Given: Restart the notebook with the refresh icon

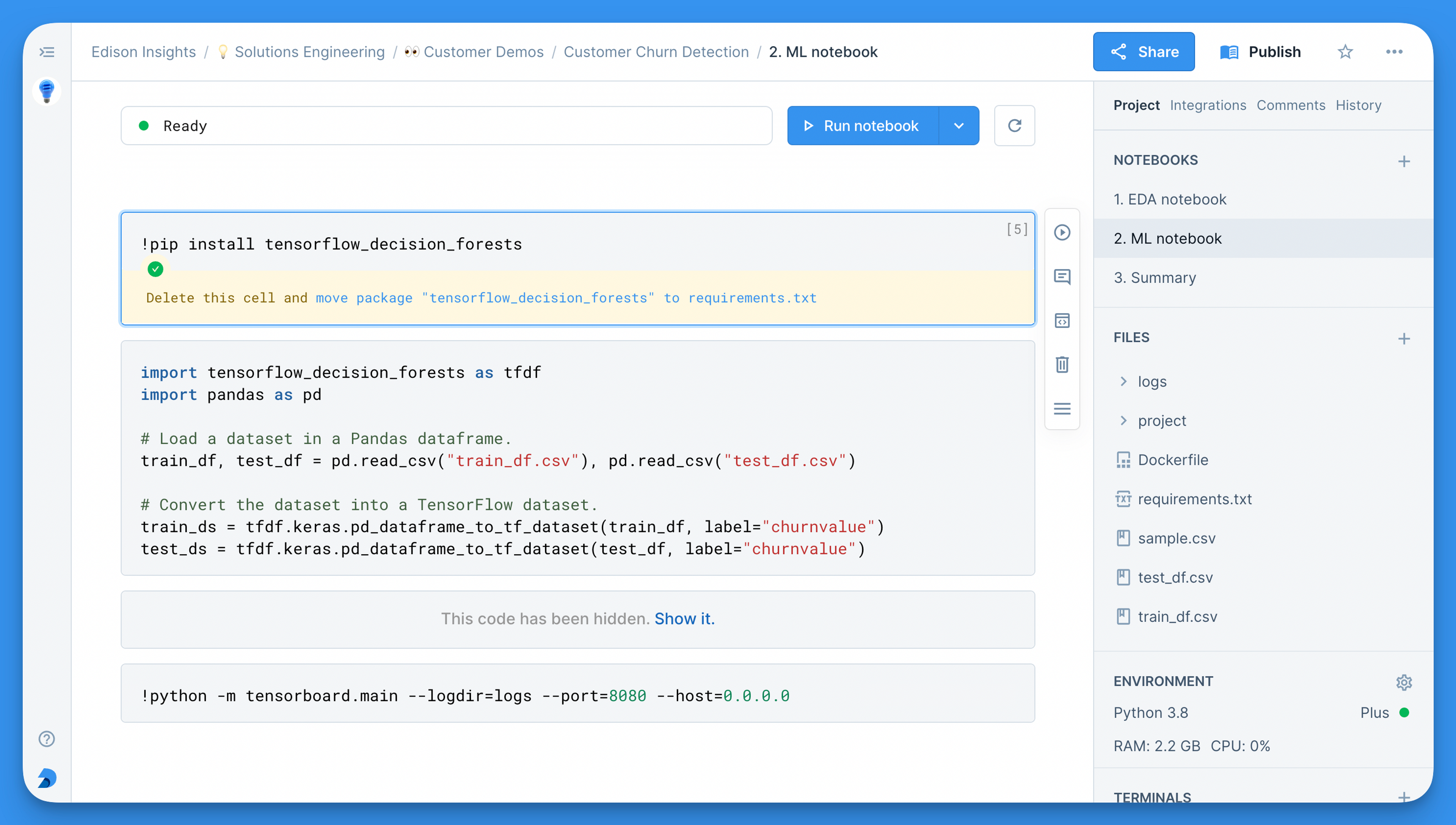Looking at the screenshot, I should (x=1014, y=126).
